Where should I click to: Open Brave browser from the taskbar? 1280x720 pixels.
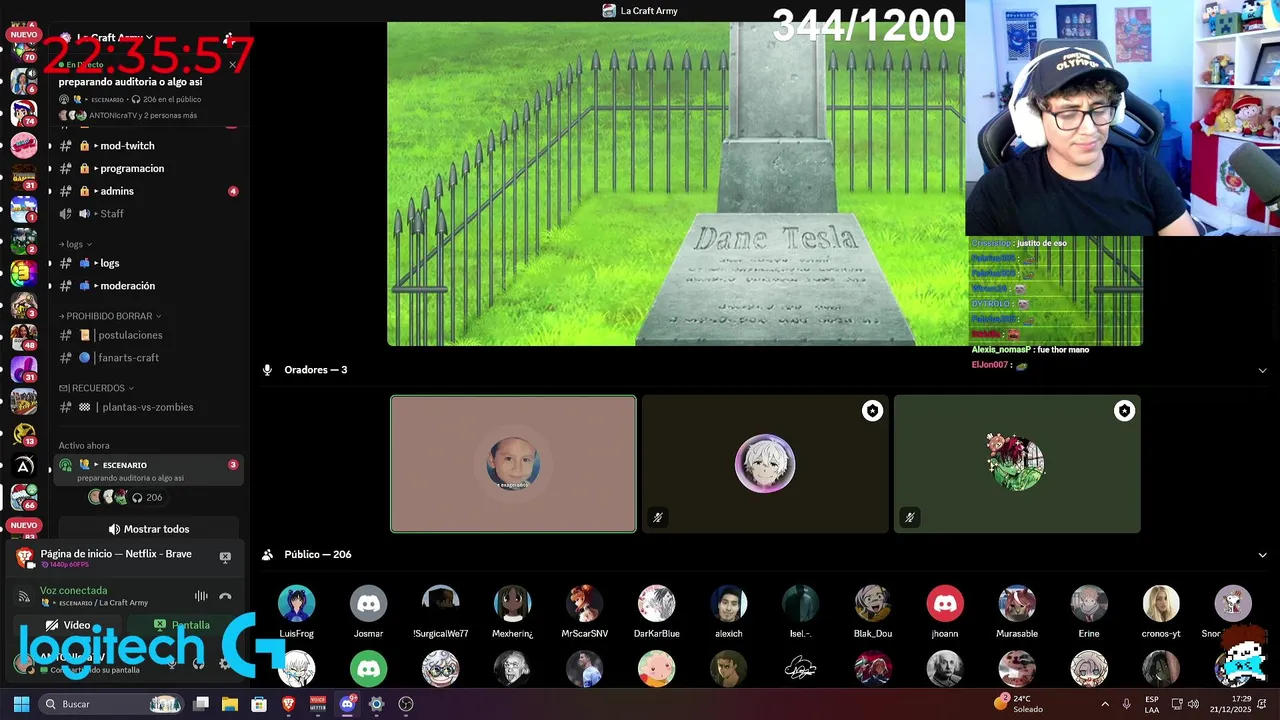click(289, 704)
